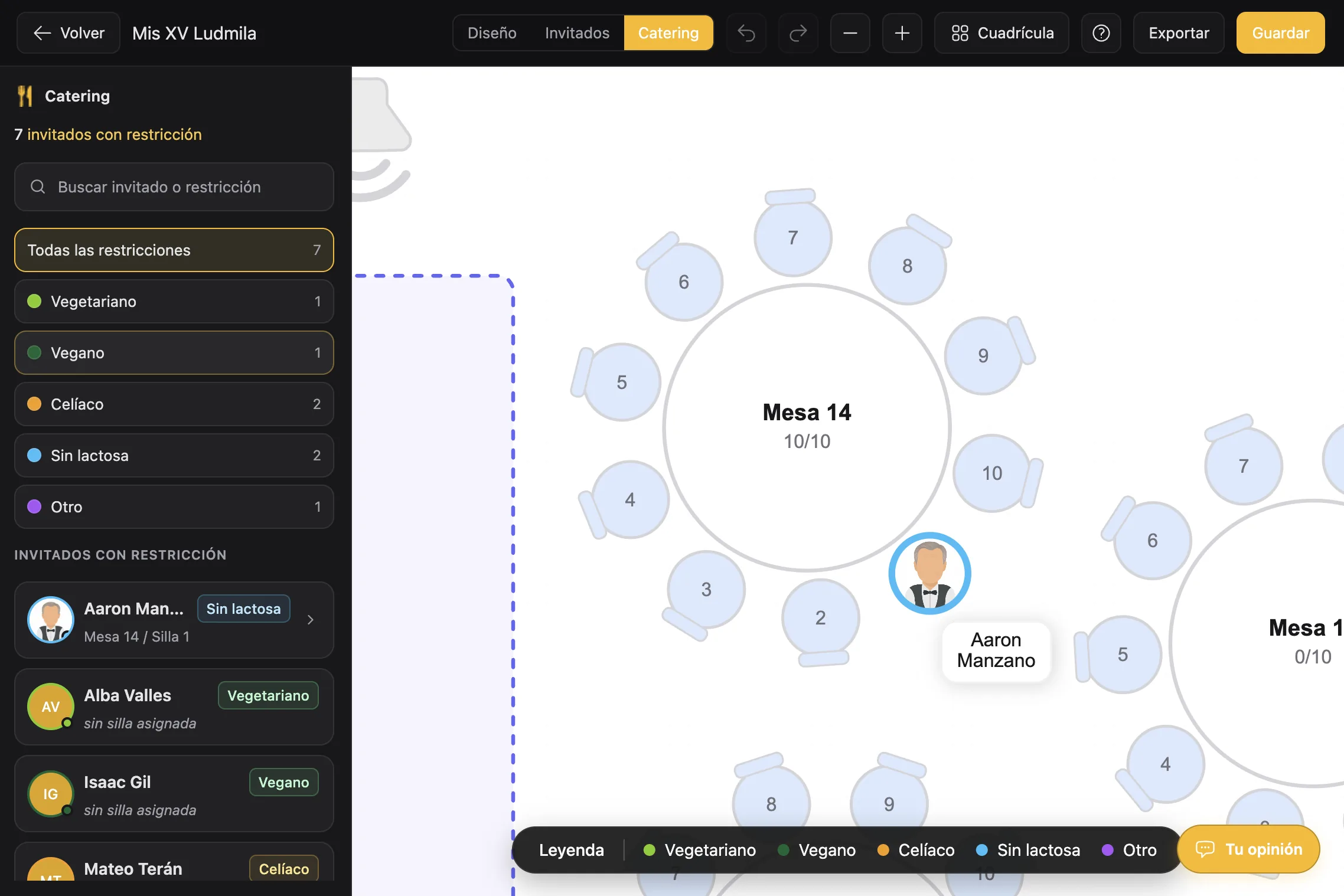Click the redo arrow icon
Viewport: 1344px width, 896px height.
pyautogui.click(x=798, y=33)
